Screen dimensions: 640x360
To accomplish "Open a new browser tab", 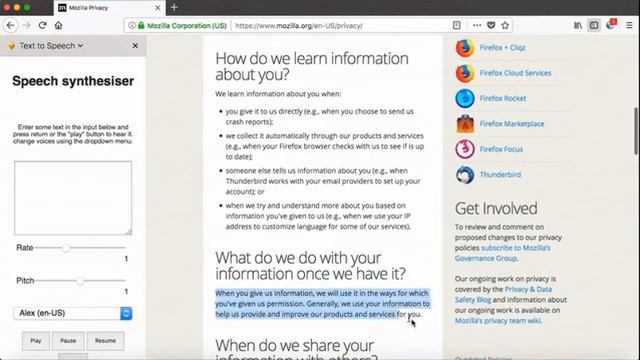I will 174,7.
